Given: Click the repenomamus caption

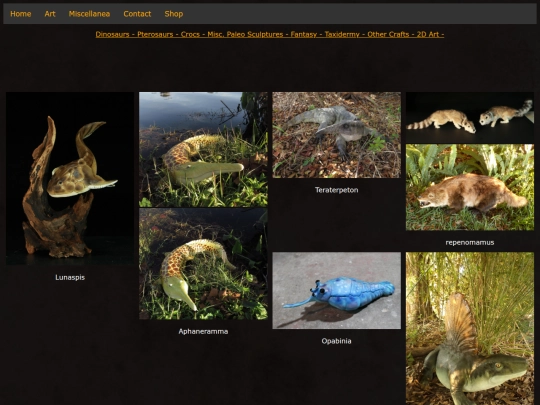Looking at the screenshot, I should coord(470,242).
